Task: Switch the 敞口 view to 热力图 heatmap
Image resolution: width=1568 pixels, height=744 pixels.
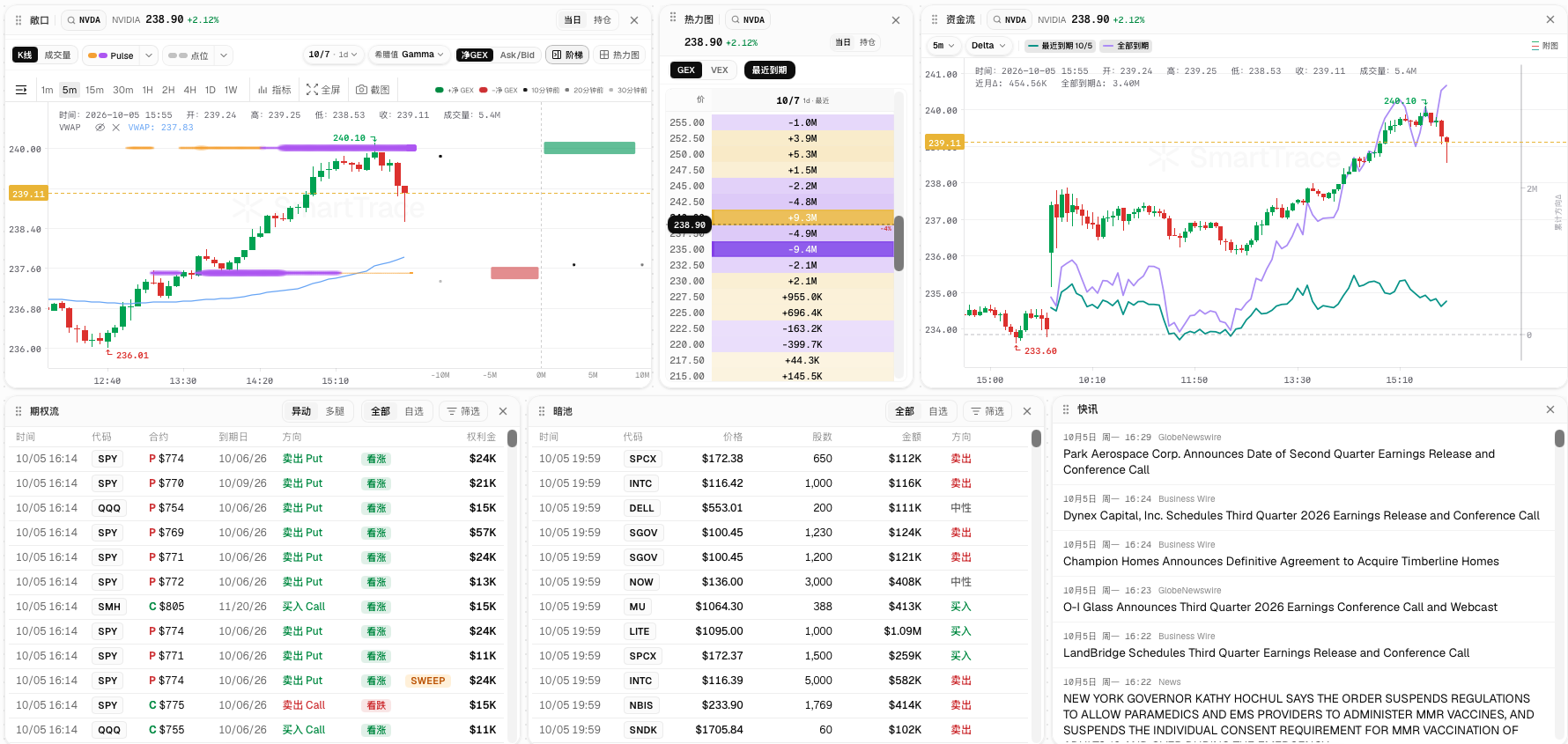Action: [x=620, y=55]
